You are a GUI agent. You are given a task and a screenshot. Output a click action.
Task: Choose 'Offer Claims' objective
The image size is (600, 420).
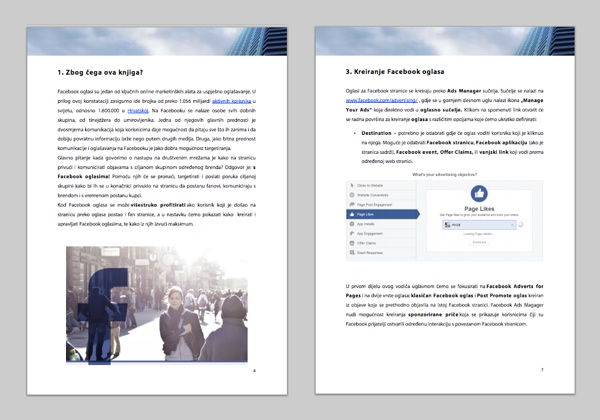tap(381, 243)
